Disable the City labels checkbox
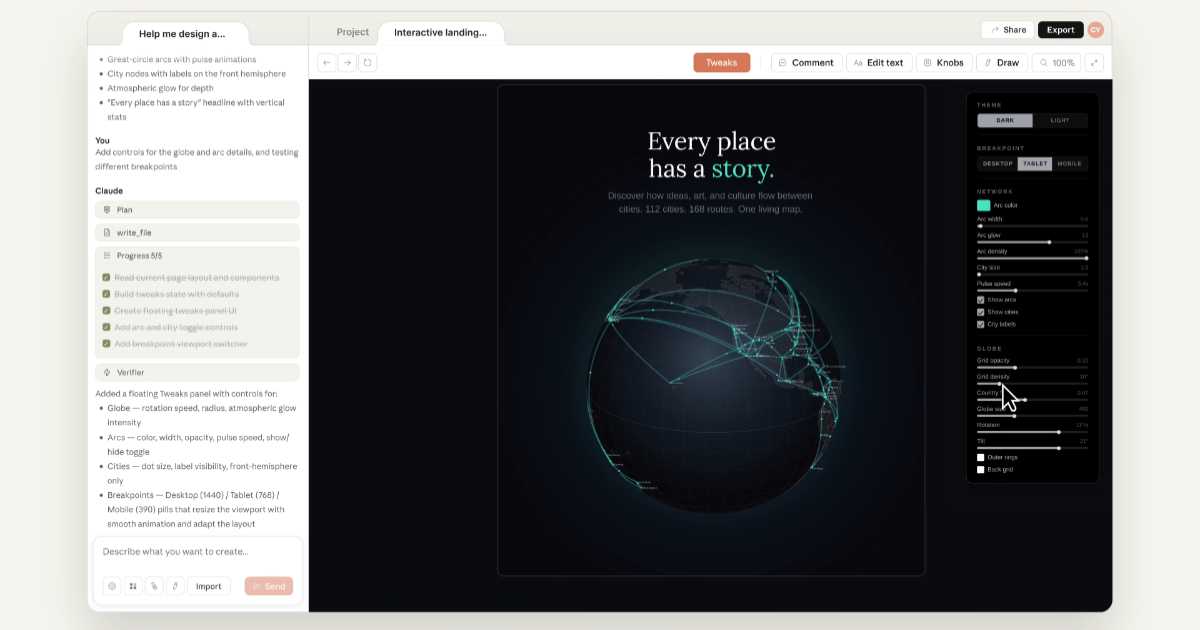 pyautogui.click(x=981, y=324)
